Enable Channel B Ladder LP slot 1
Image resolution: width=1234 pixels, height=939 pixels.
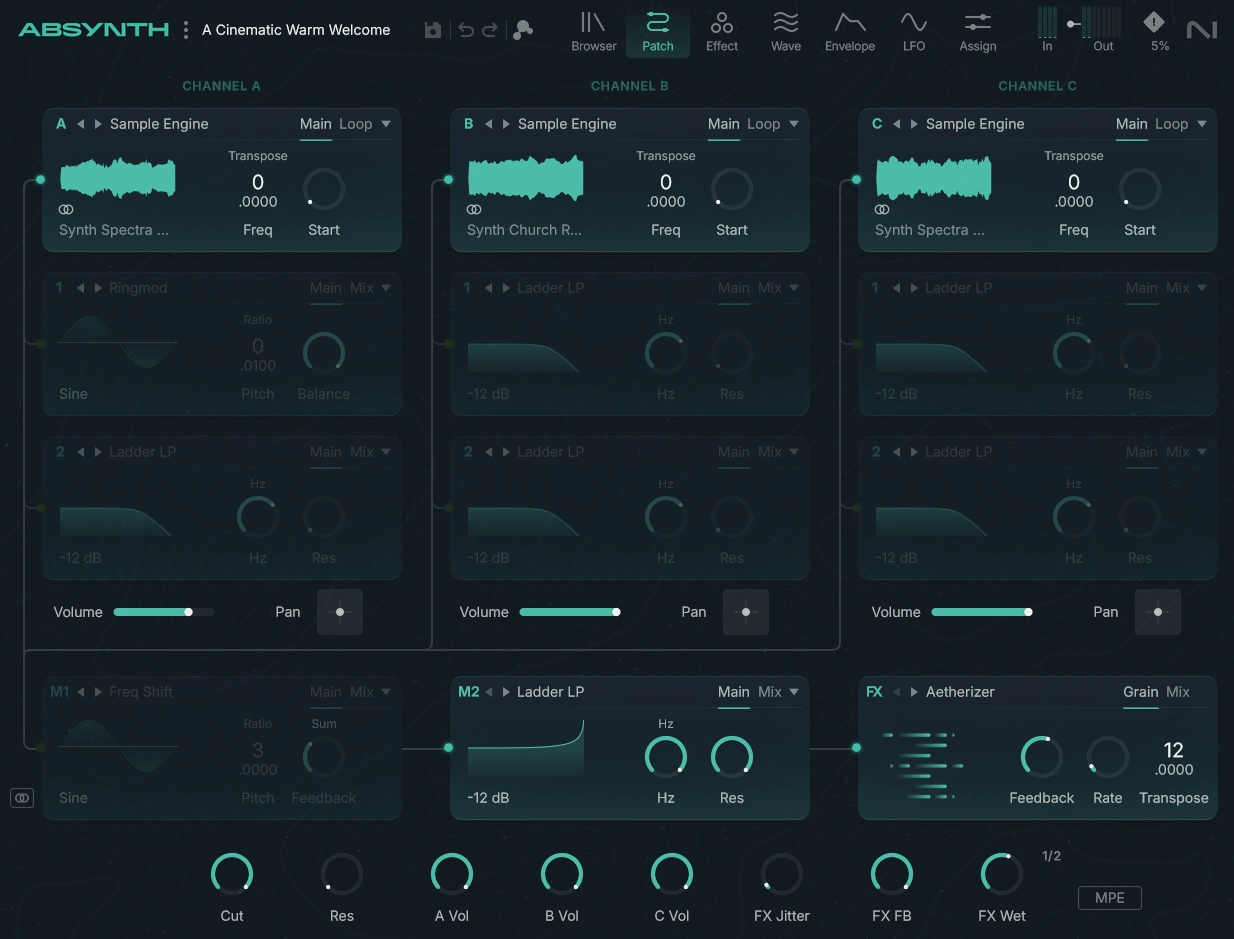pos(448,344)
